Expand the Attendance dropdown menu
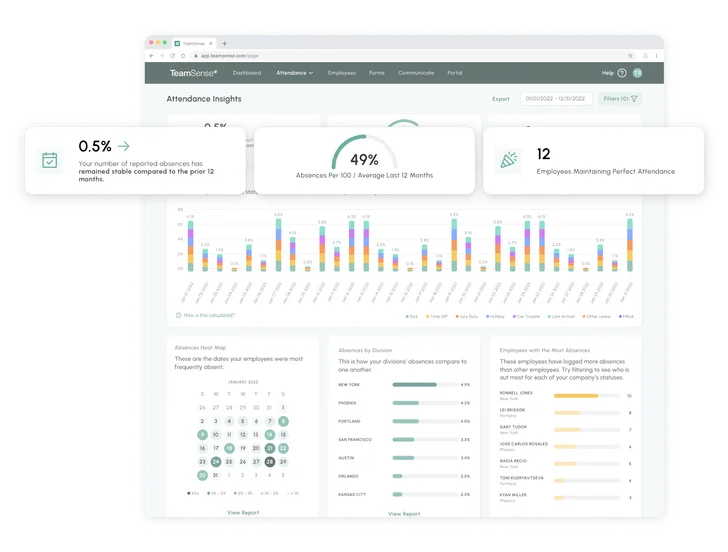The width and height of the screenshot is (728, 552). coord(294,73)
